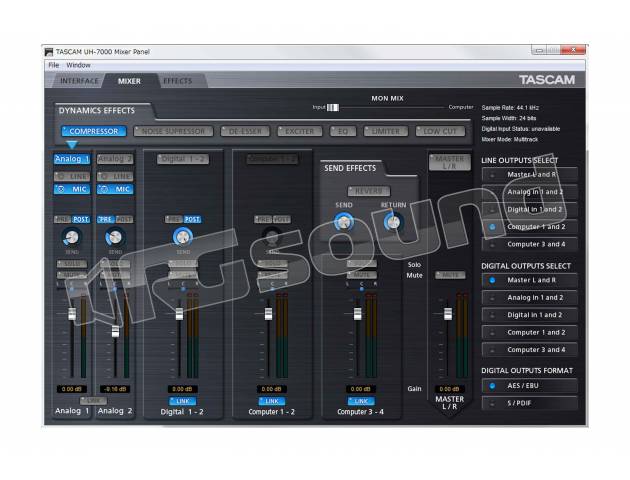
Task: Switch on the LOW CUT filter
Action: (440, 131)
